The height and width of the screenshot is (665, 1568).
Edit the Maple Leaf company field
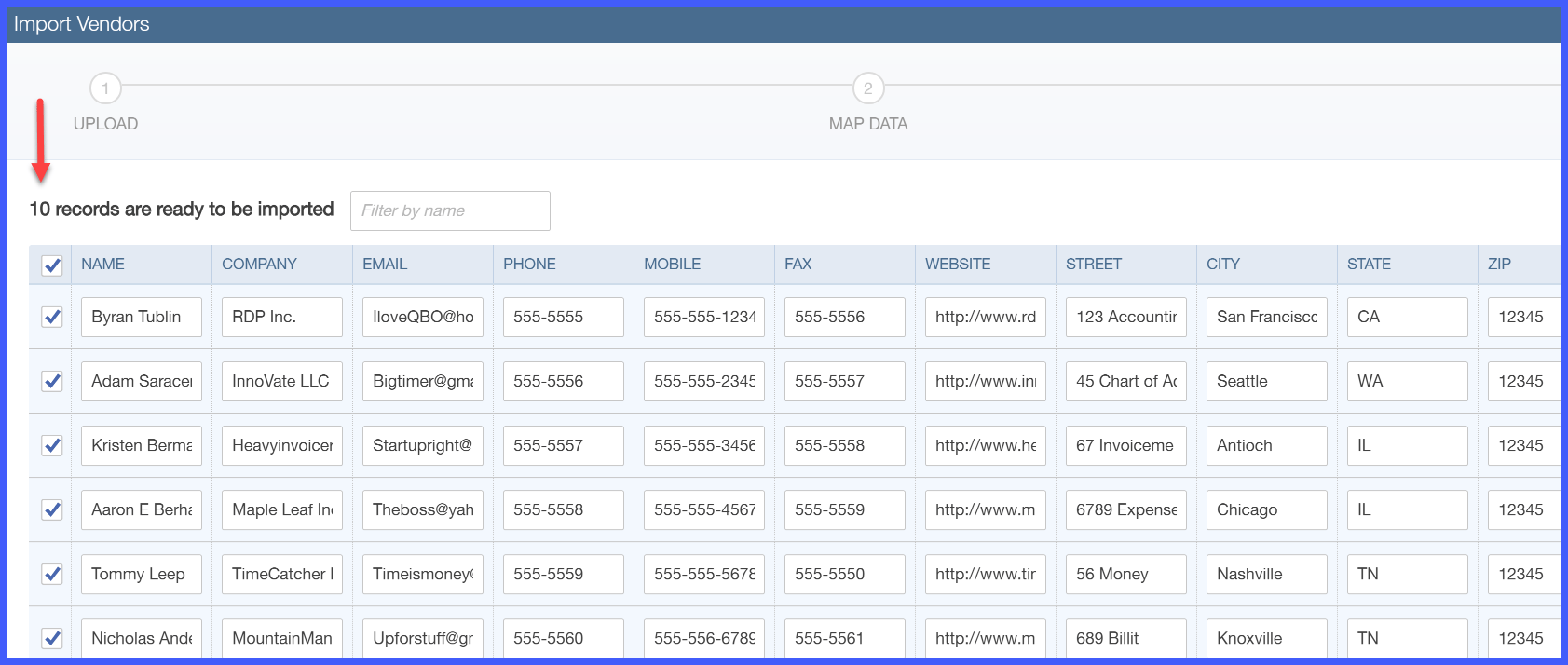282,509
